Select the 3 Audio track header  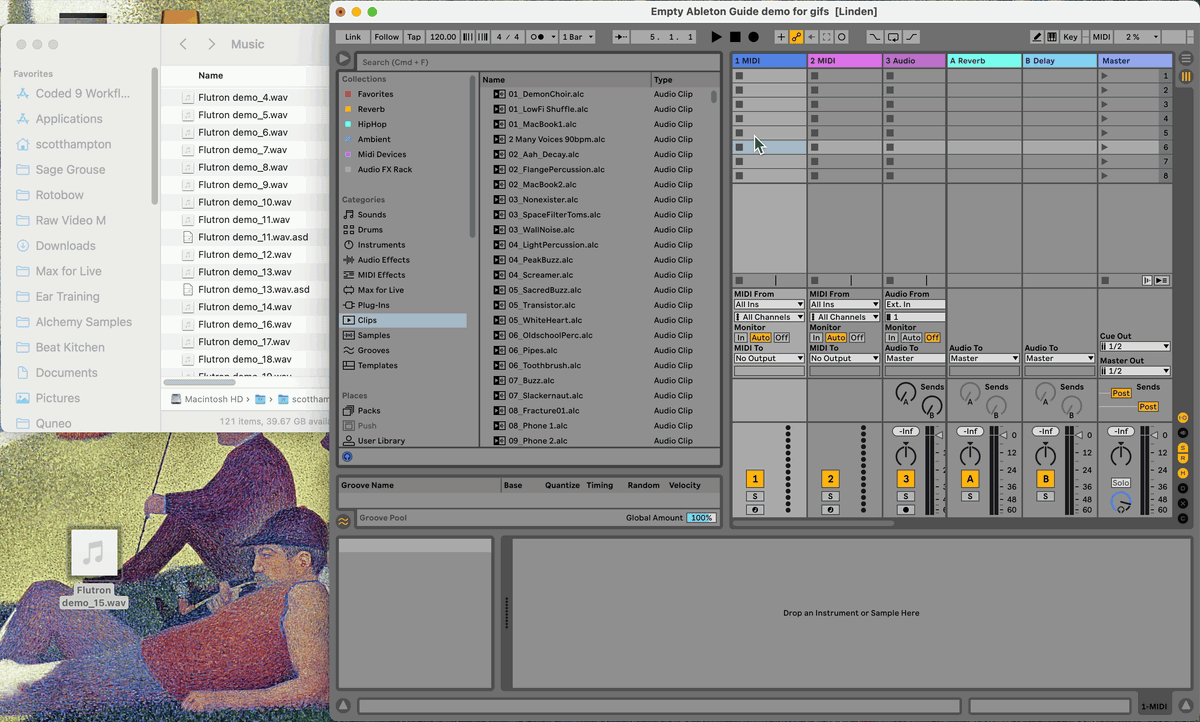pyautogui.click(x=914, y=60)
